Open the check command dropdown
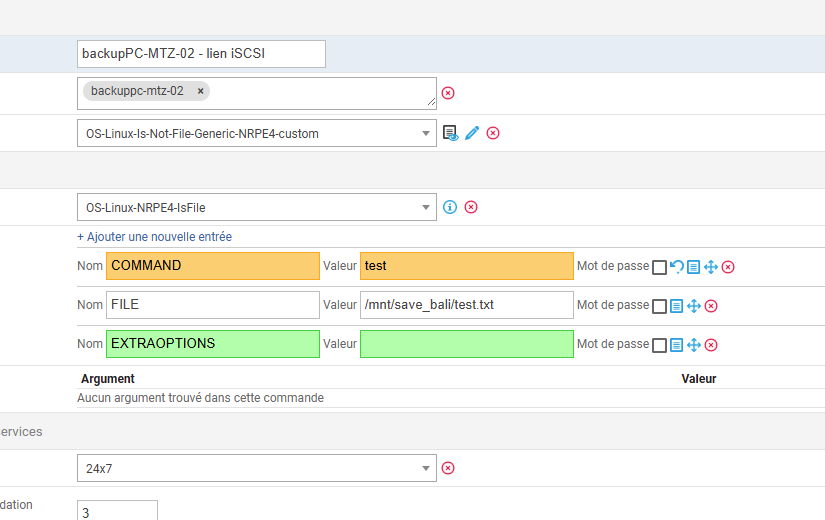 [x=257, y=207]
